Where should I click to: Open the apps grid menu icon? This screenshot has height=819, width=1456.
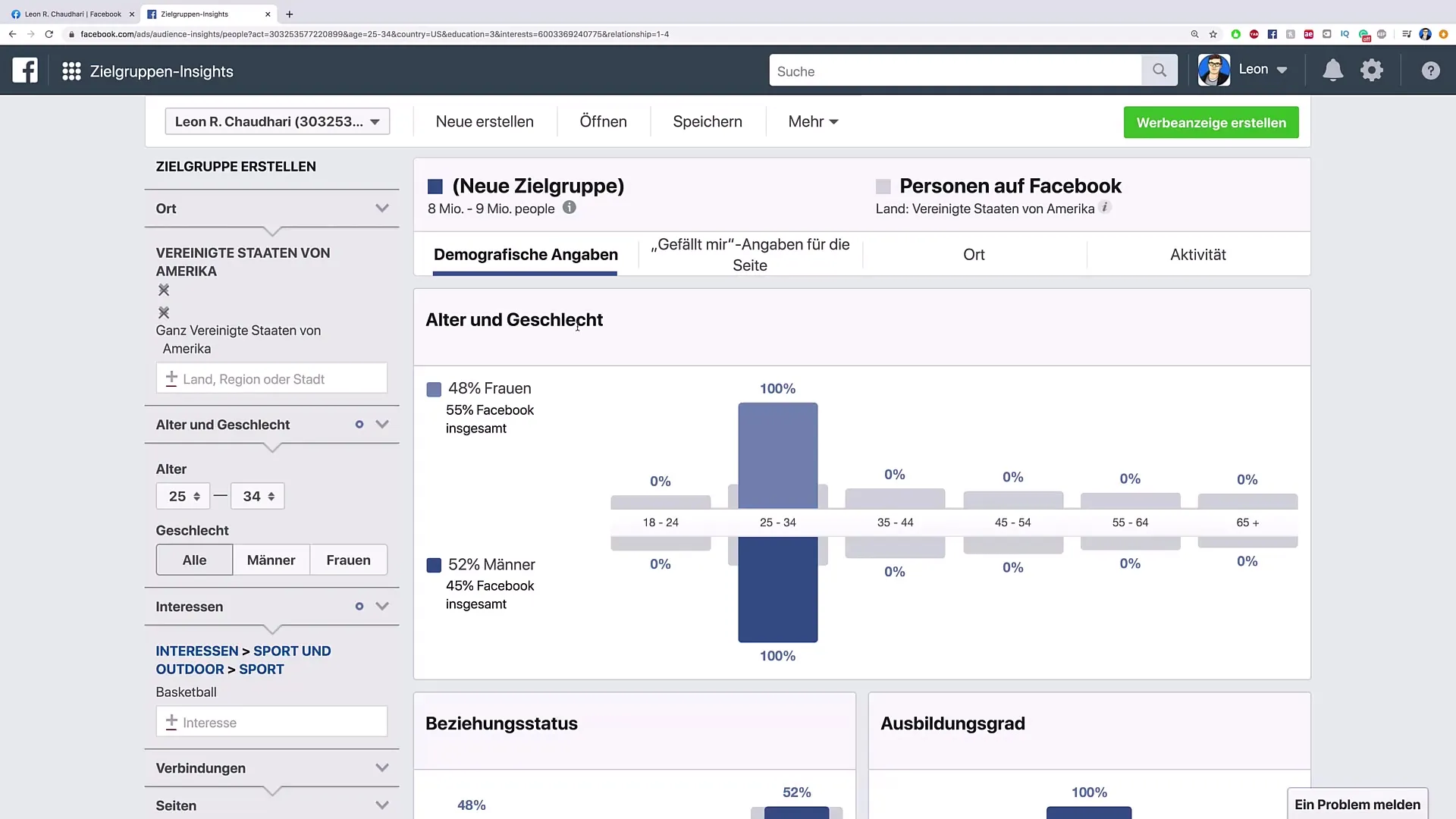[x=71, y=71]
